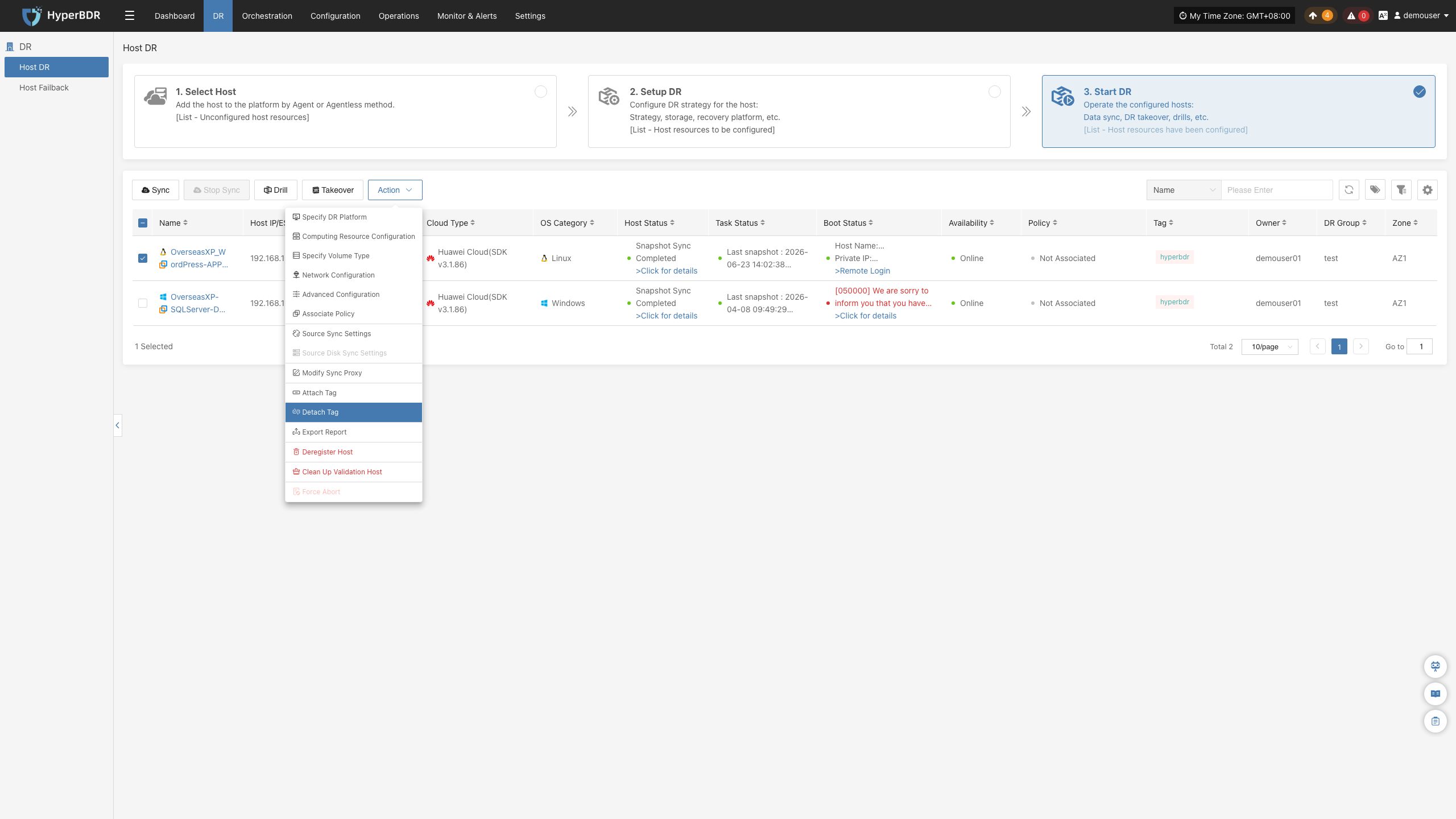Open the tag filter icon
Image resolution: width=1456 pixels, height=819 pixels.
[x=1375, y=190]
